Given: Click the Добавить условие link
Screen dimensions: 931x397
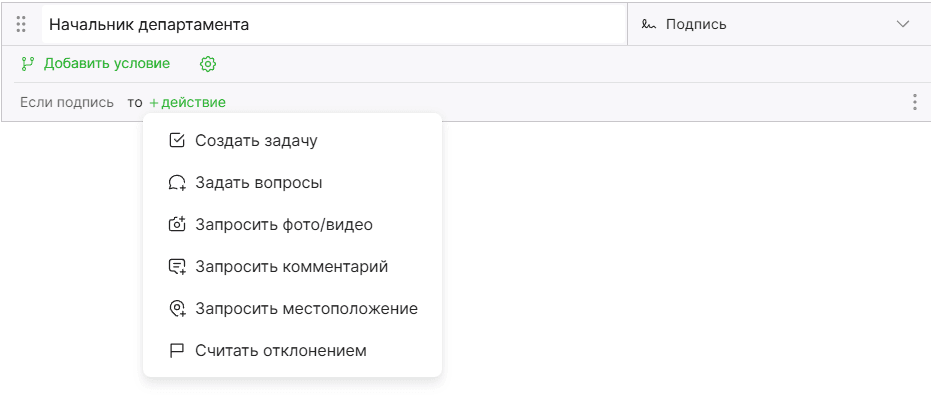Looking at the screenshot, I should pyautogui.click(x=107, y=63).
